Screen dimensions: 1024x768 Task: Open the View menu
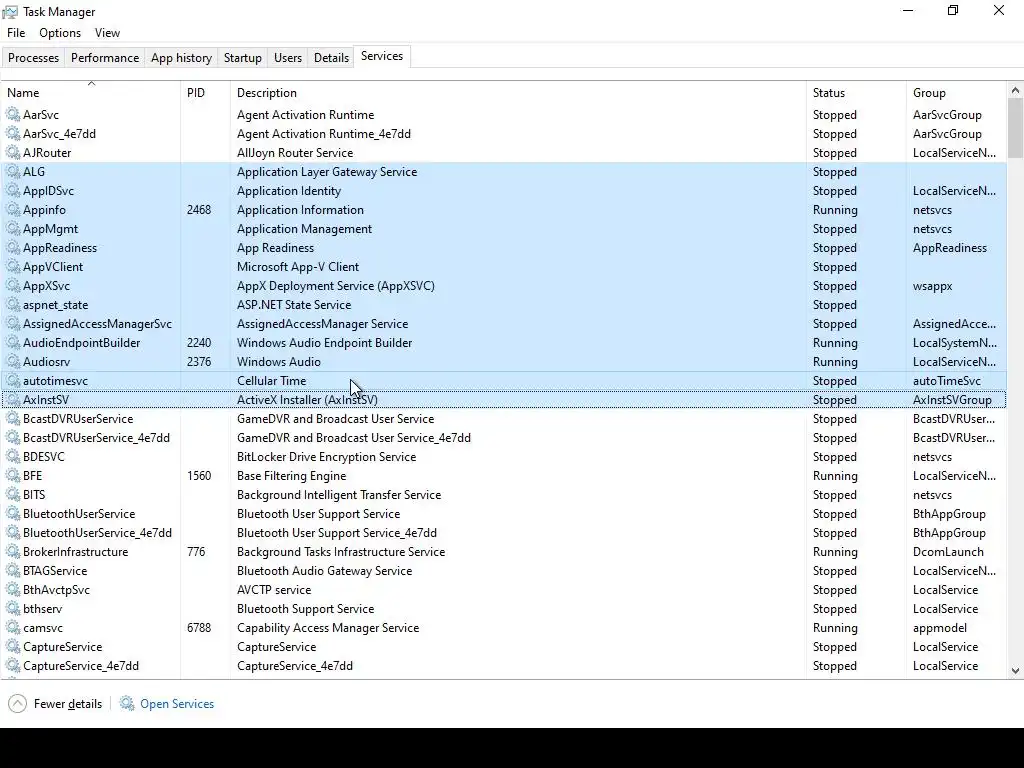[x=107, y=33]
